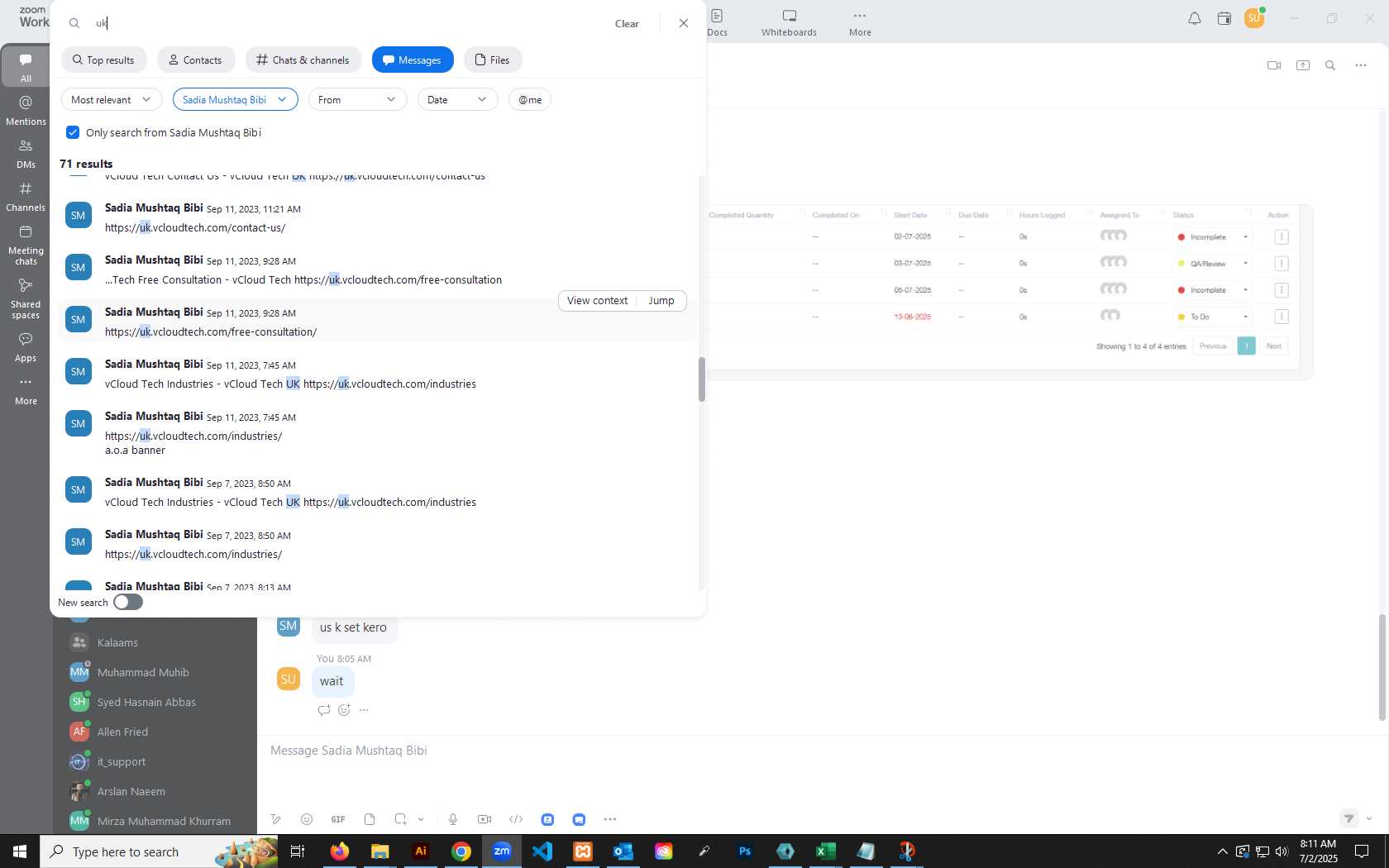This screenshot has width=1389, height=868.
Task: Open emoji picker in message composer
Action: (307, 819)
